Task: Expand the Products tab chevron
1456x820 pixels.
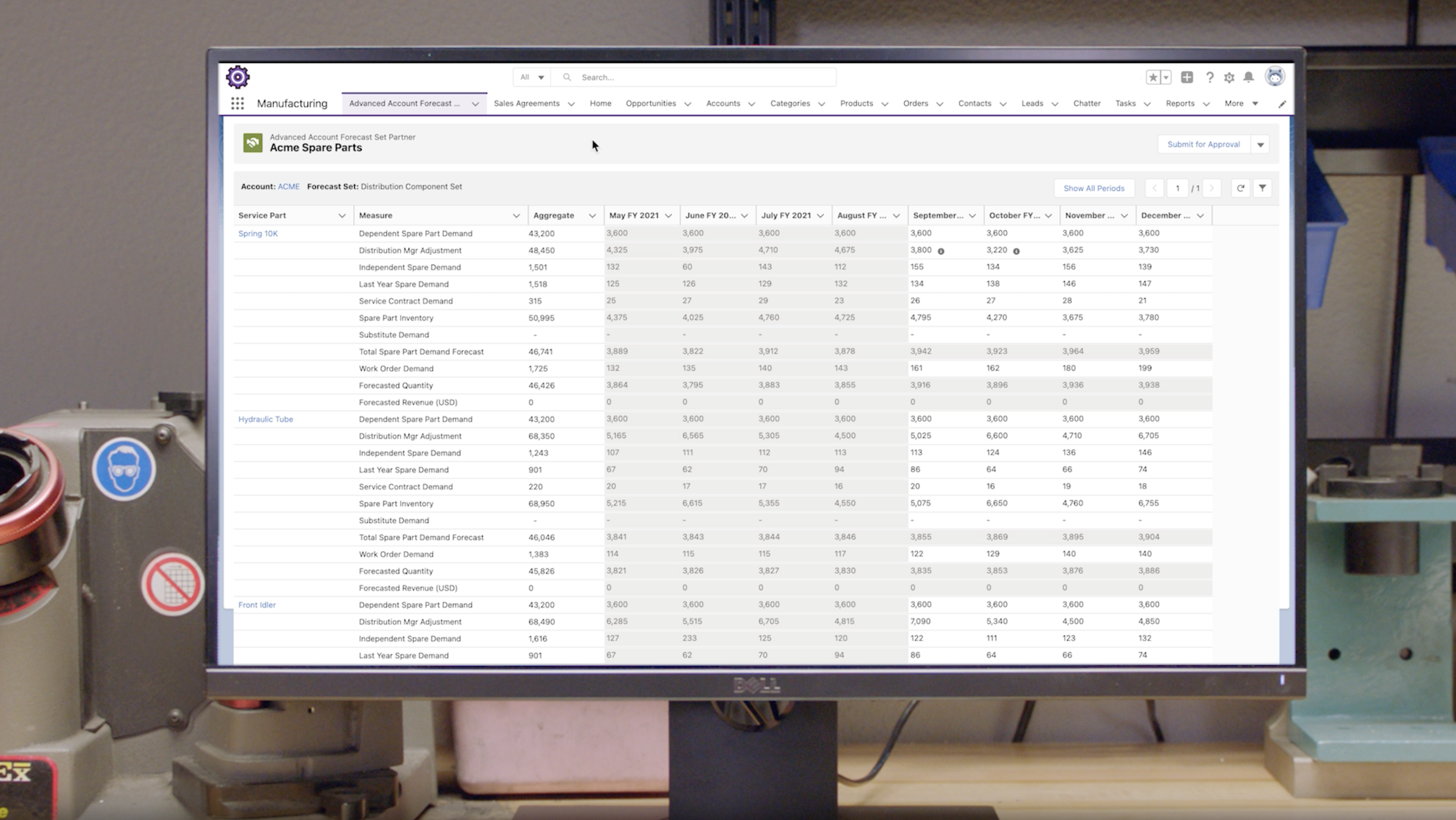Action: coord(885,104)
